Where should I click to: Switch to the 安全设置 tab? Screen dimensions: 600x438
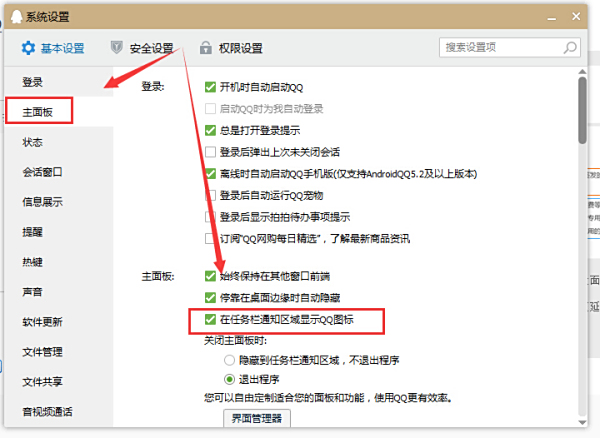coord(142,48)
